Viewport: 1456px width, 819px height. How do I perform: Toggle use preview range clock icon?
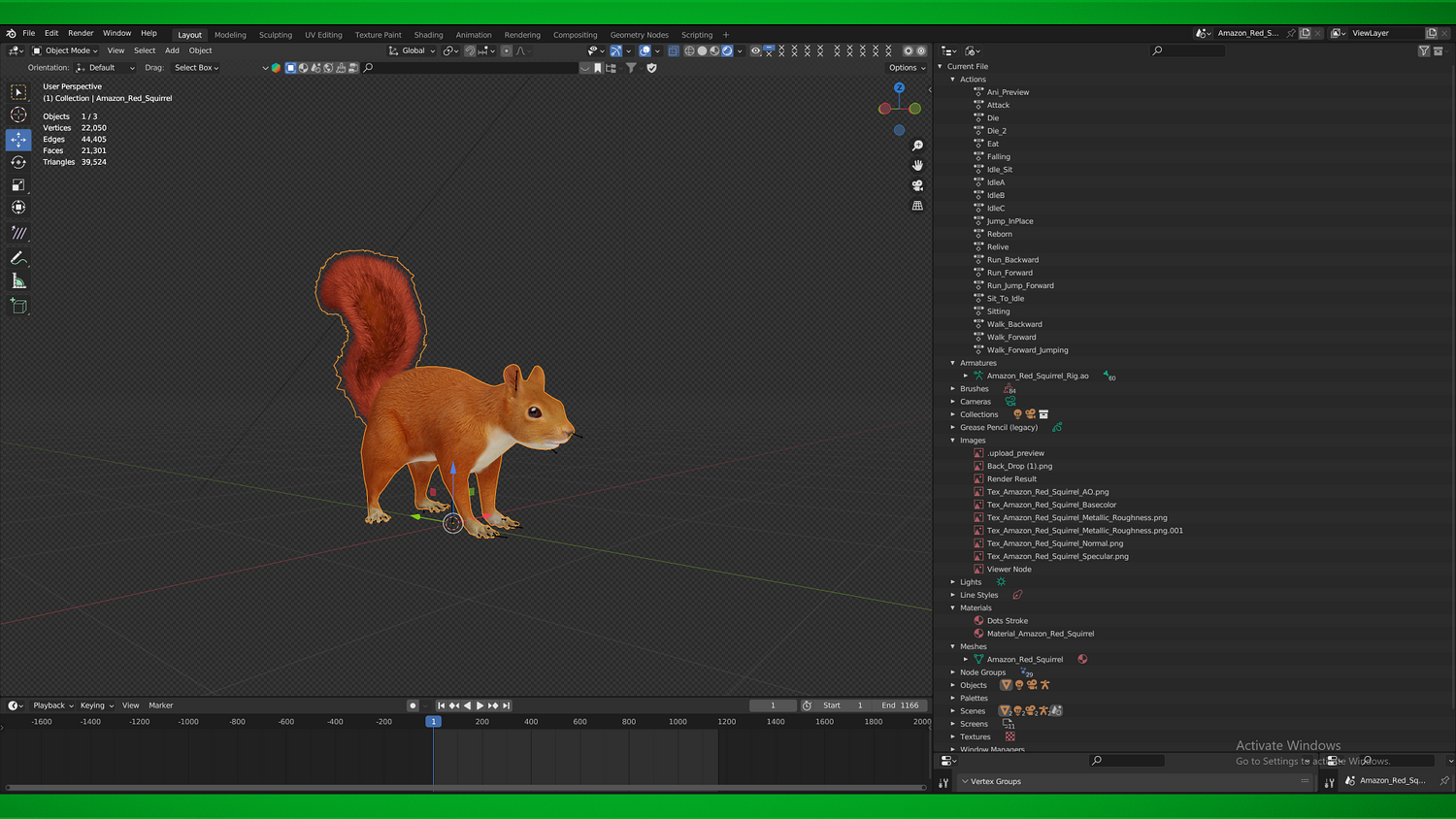pyautogui.click(x=807, y=705)
